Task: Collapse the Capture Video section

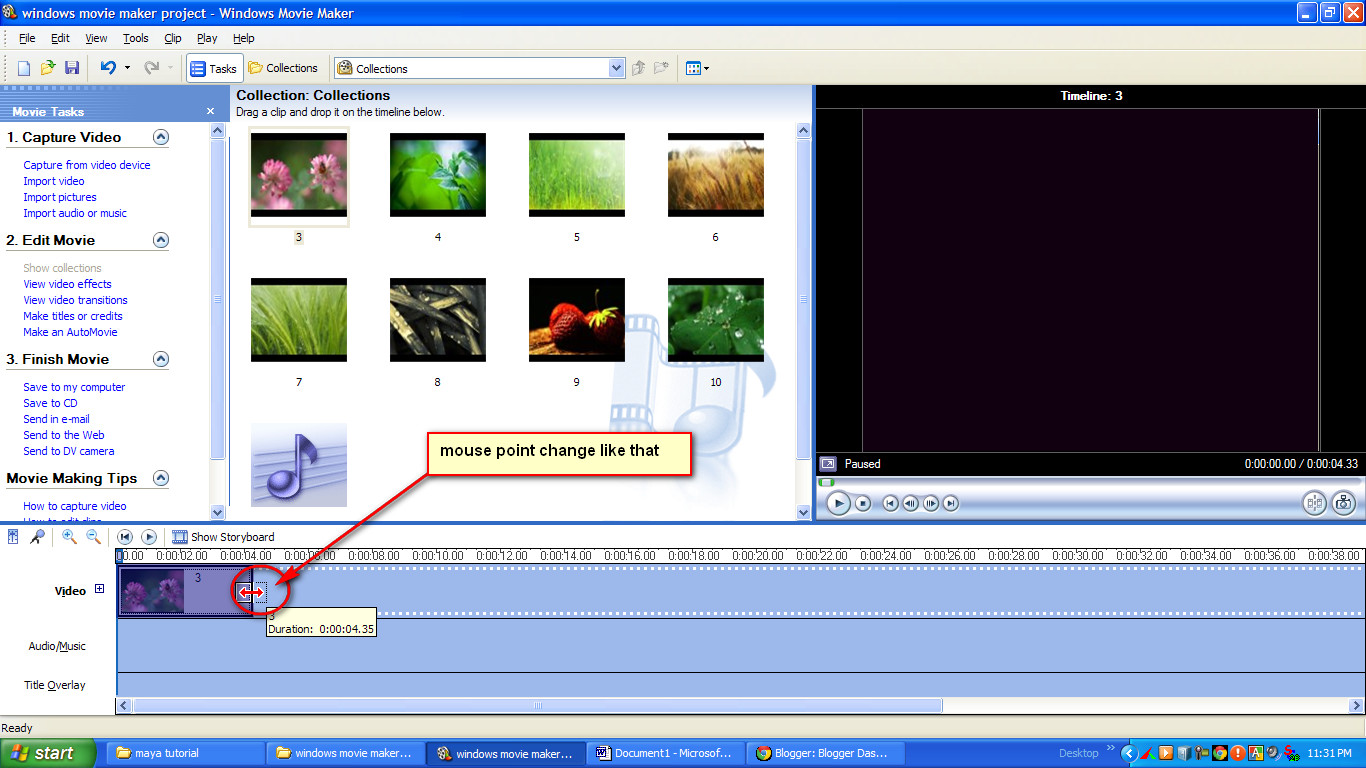Action: (x=161, y=137)
